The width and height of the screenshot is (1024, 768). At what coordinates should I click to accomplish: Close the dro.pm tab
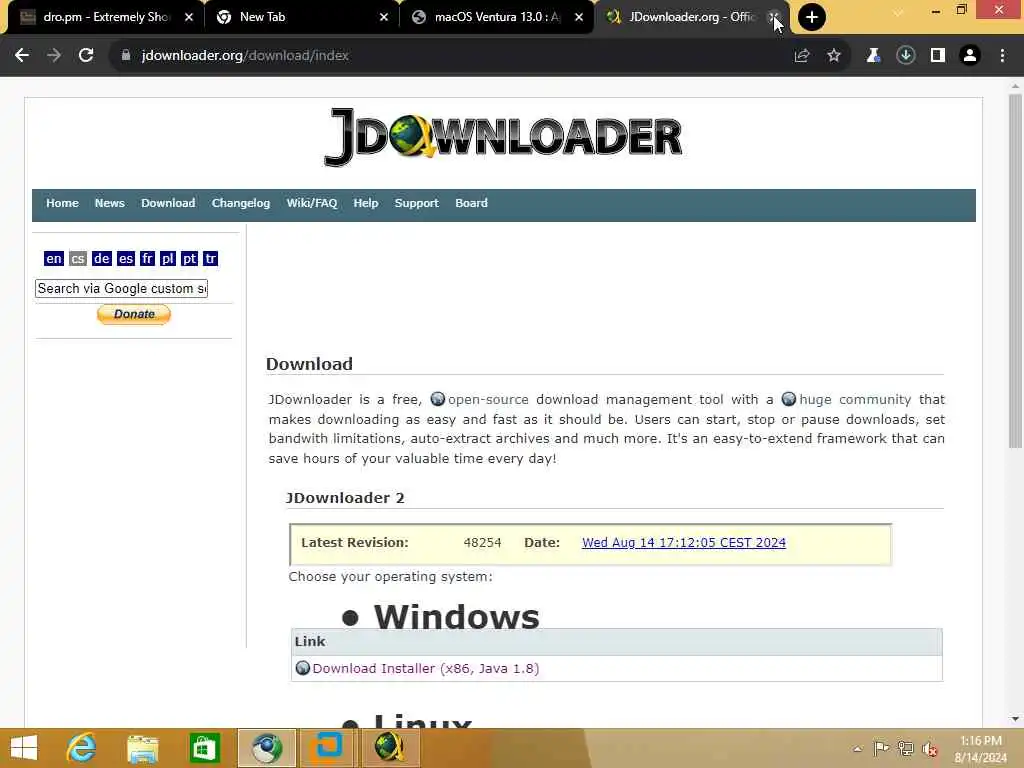tap(189, 17)
